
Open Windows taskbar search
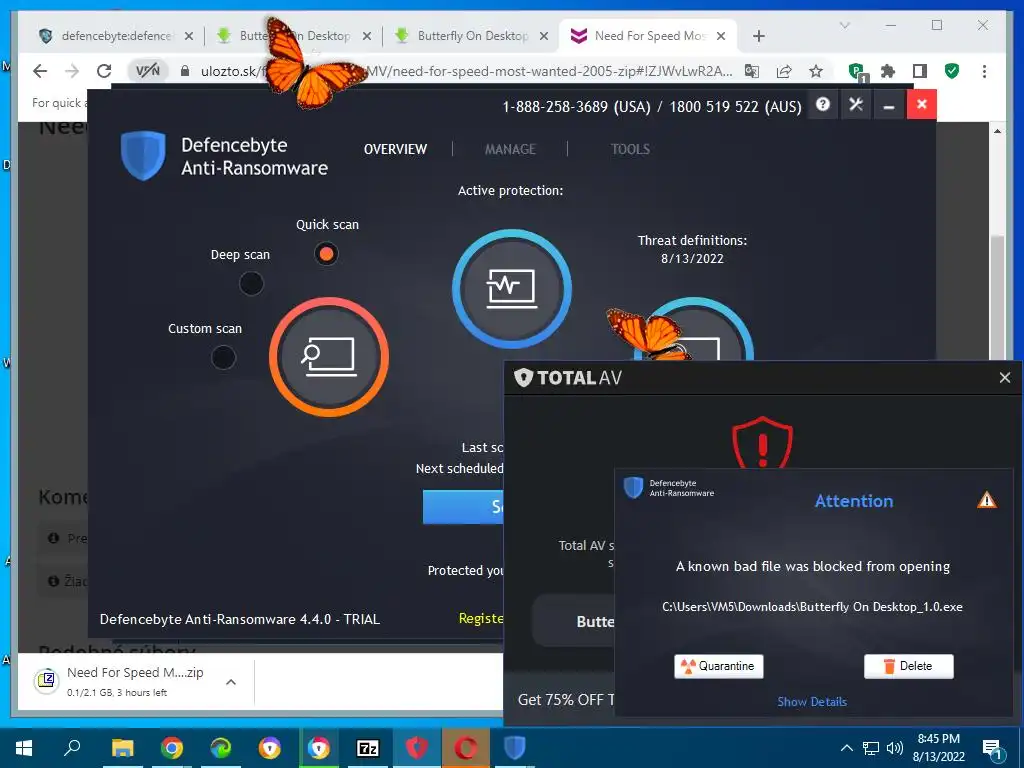point(72,748)
